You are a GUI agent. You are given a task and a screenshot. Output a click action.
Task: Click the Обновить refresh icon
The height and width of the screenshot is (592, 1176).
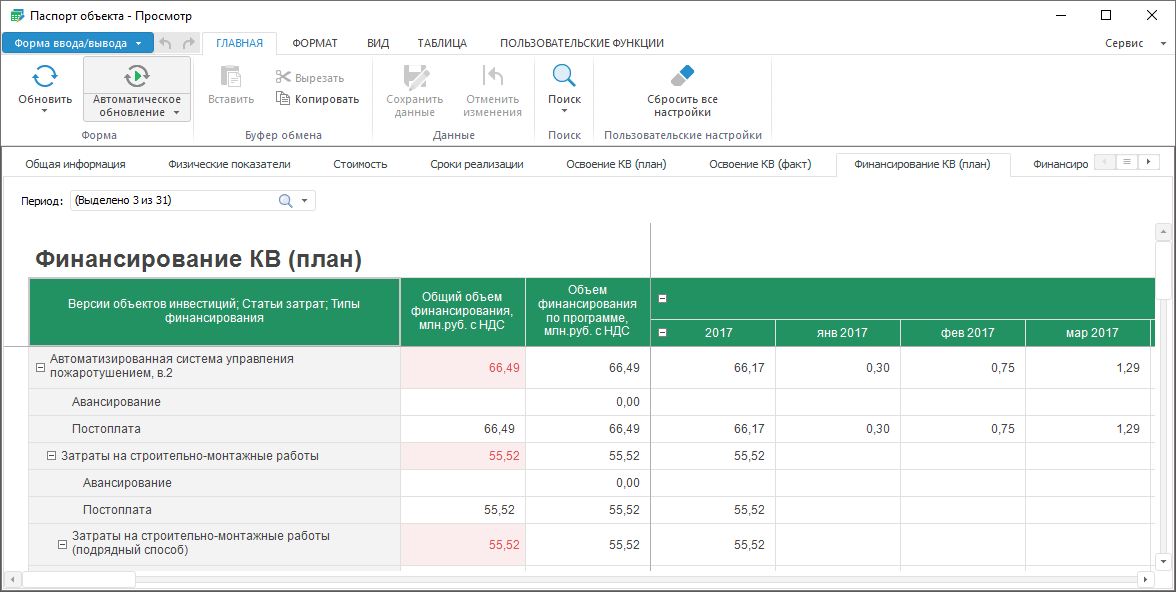45,76
